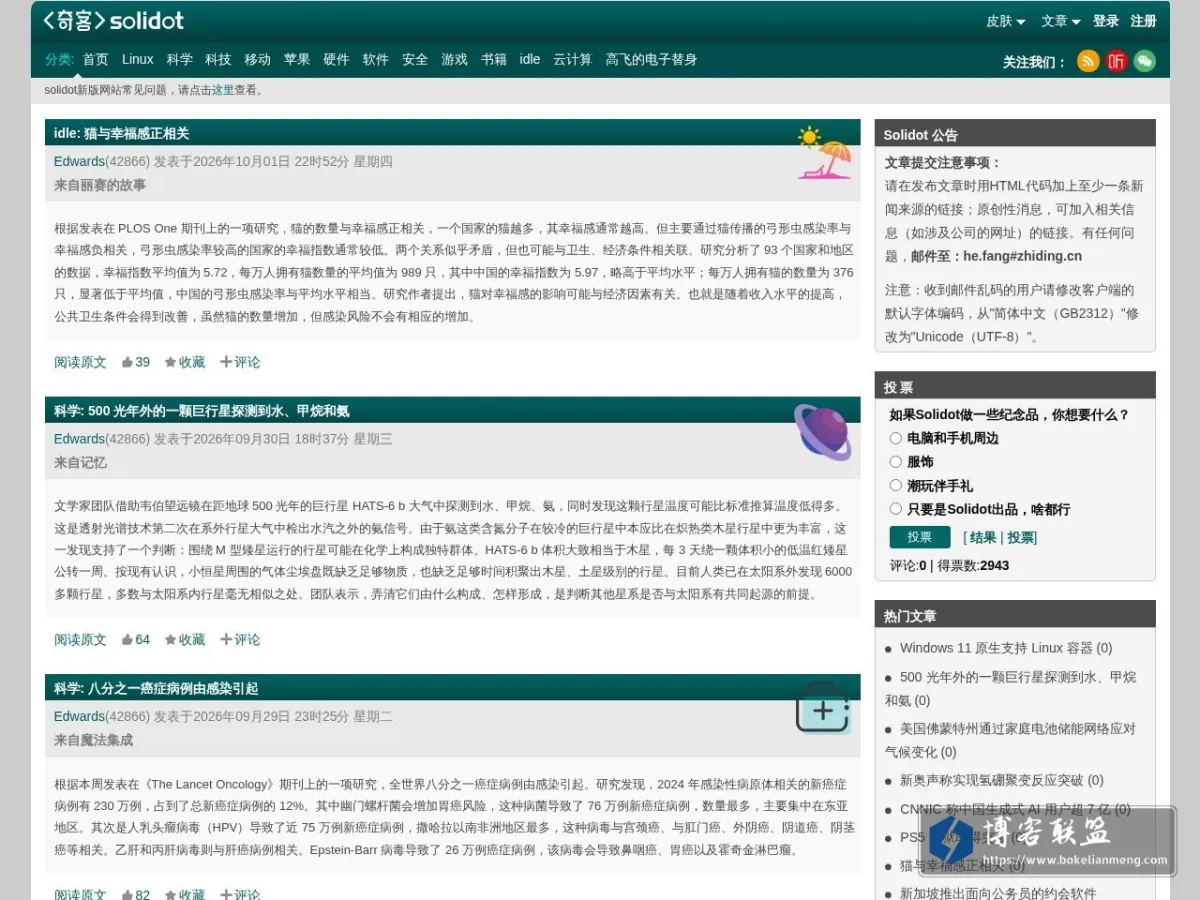This screenshot has width=1200, height=900.
Task: Select 只要是Solidot出品，啥都行 poll option
Action: [896, 509]
